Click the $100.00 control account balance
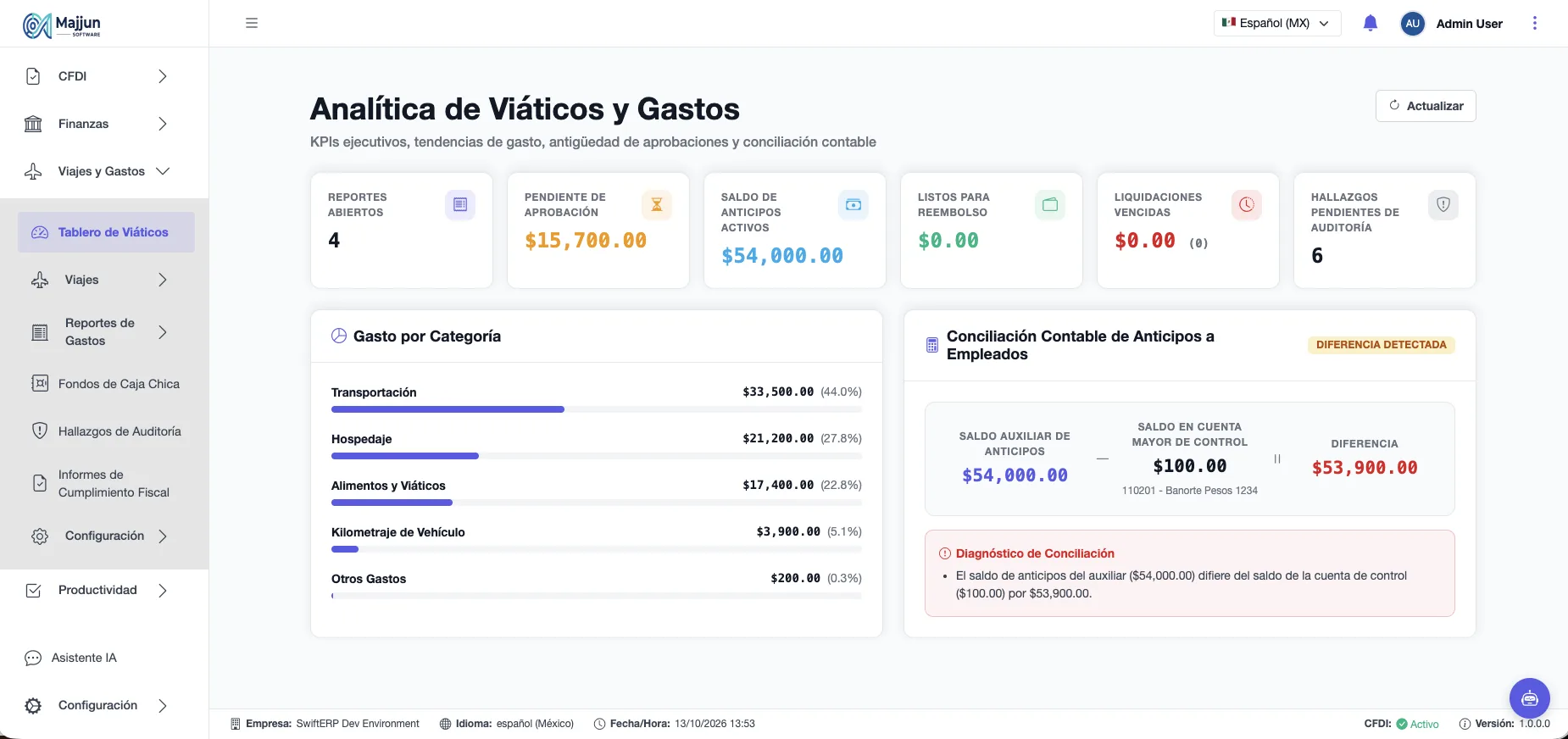This screenshot has height=739, width=1568. point(1190,466)
